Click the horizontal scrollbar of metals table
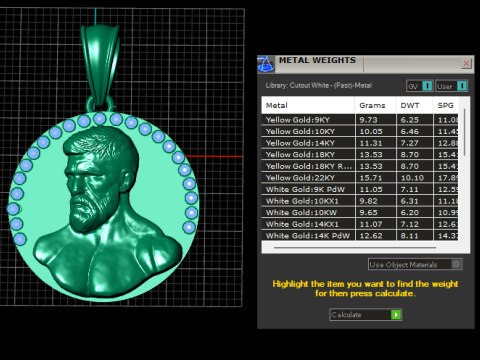The image size is (480, 360). coord(355,248)
